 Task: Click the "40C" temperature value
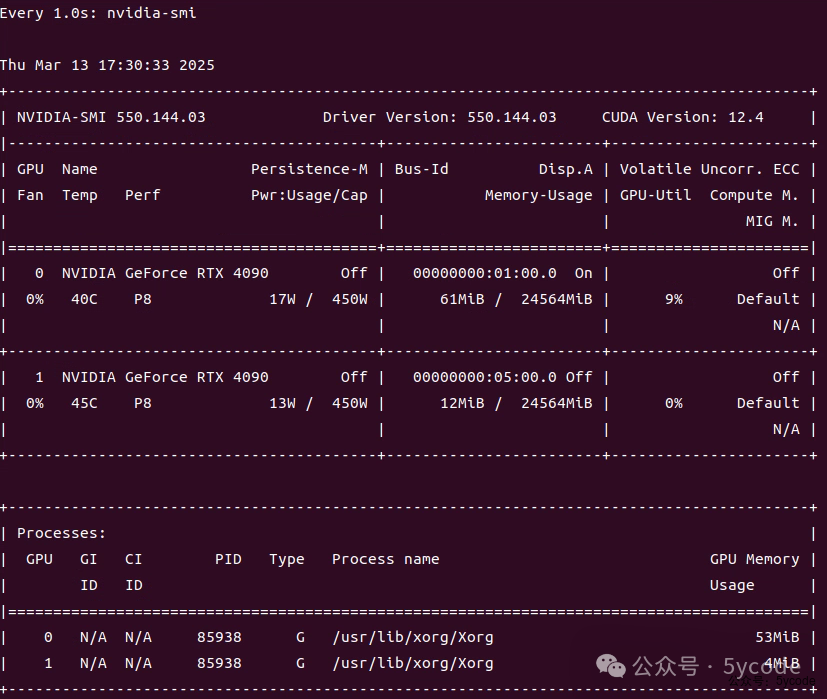point(84,299)
